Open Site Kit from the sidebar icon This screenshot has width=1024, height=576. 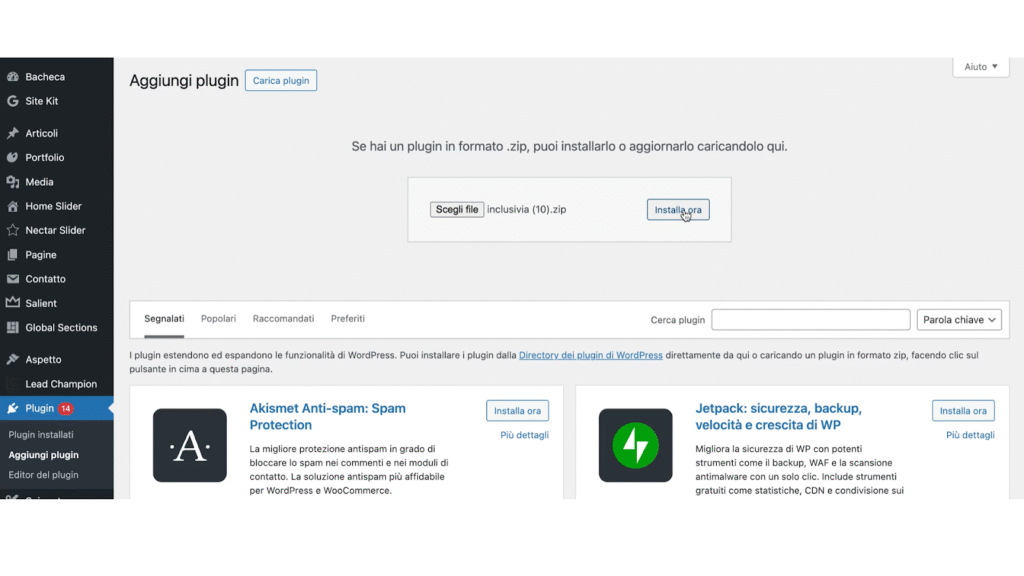pyautogui.click(x=13, y=101)
